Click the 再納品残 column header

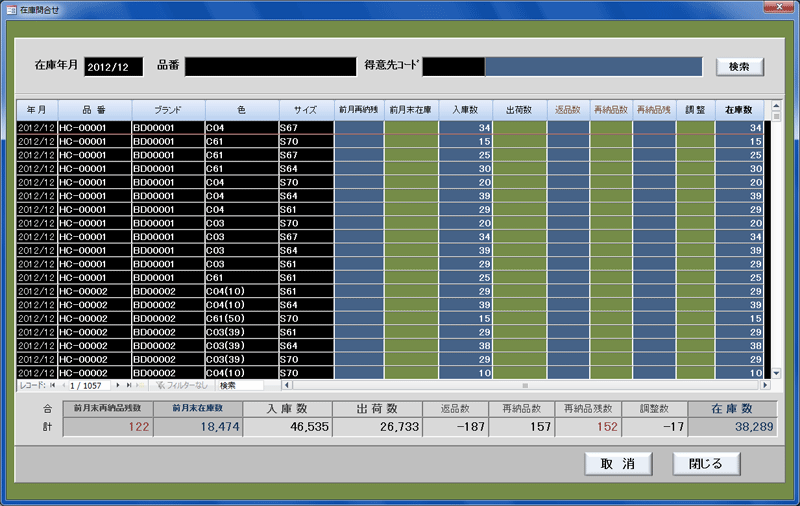(654, 110)
